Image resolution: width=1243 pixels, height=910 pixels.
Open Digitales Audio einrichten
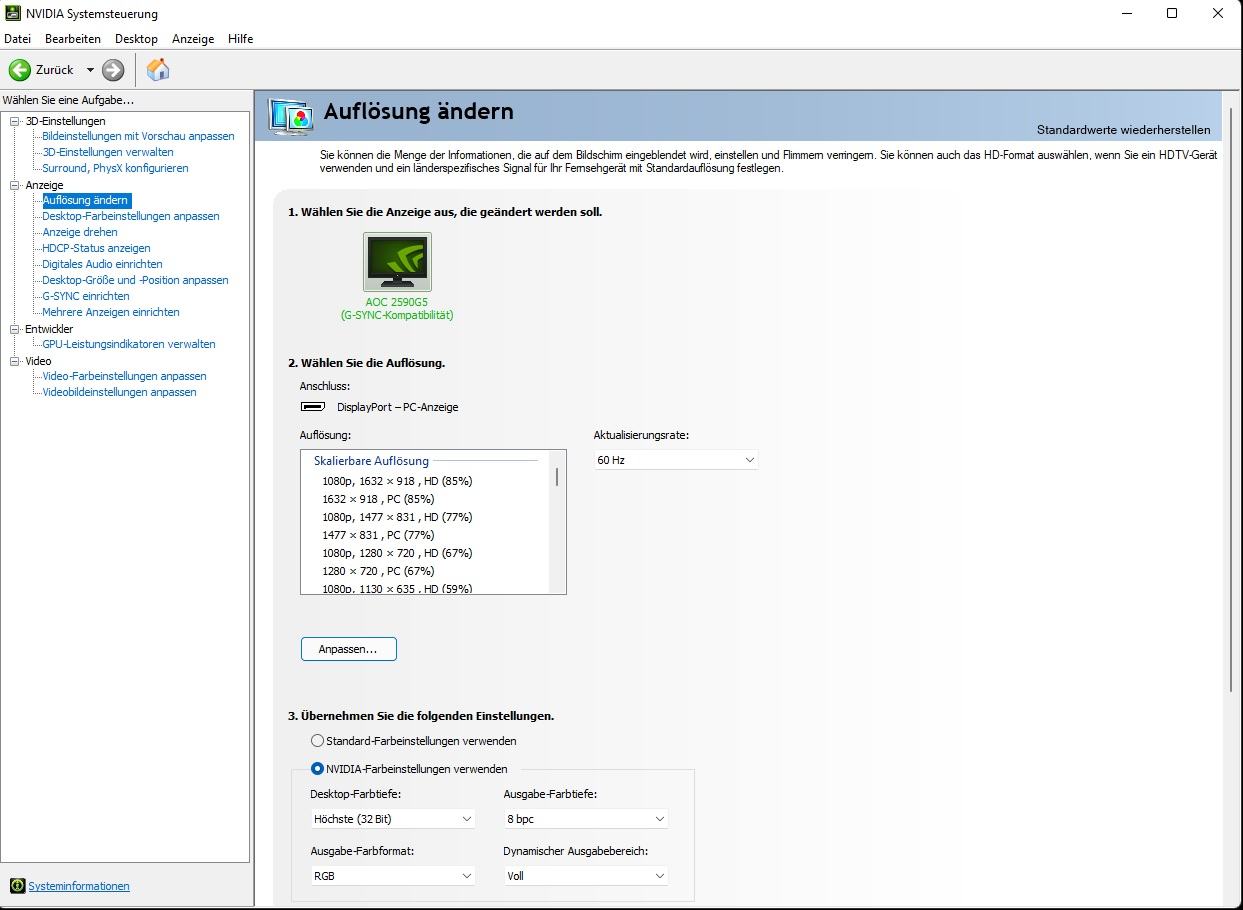coord(102,264)
